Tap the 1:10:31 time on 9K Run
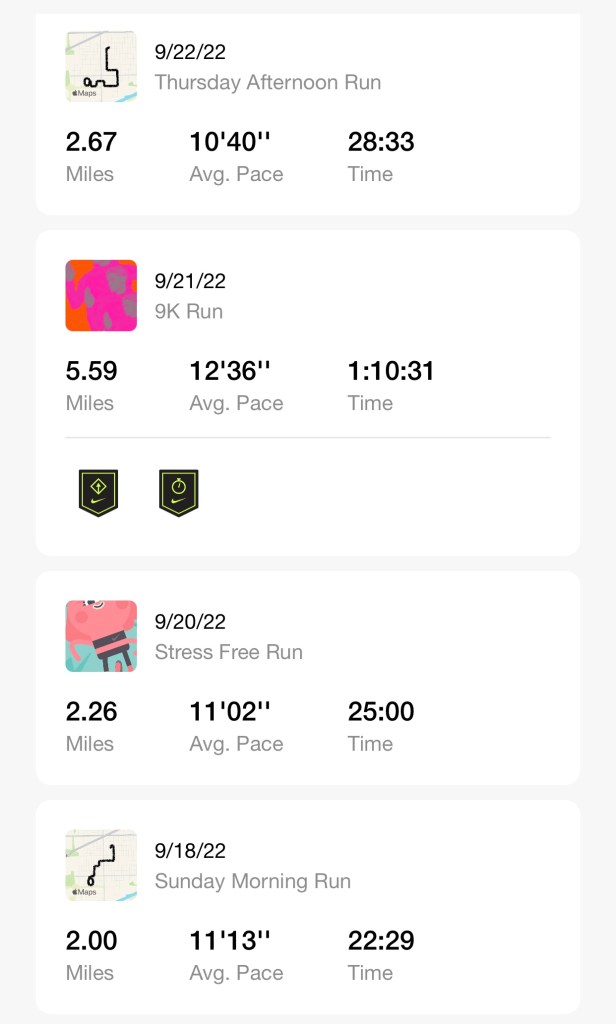Image resolution: width=616 pixels, height=1024 pixels. (x=391, y=371)
